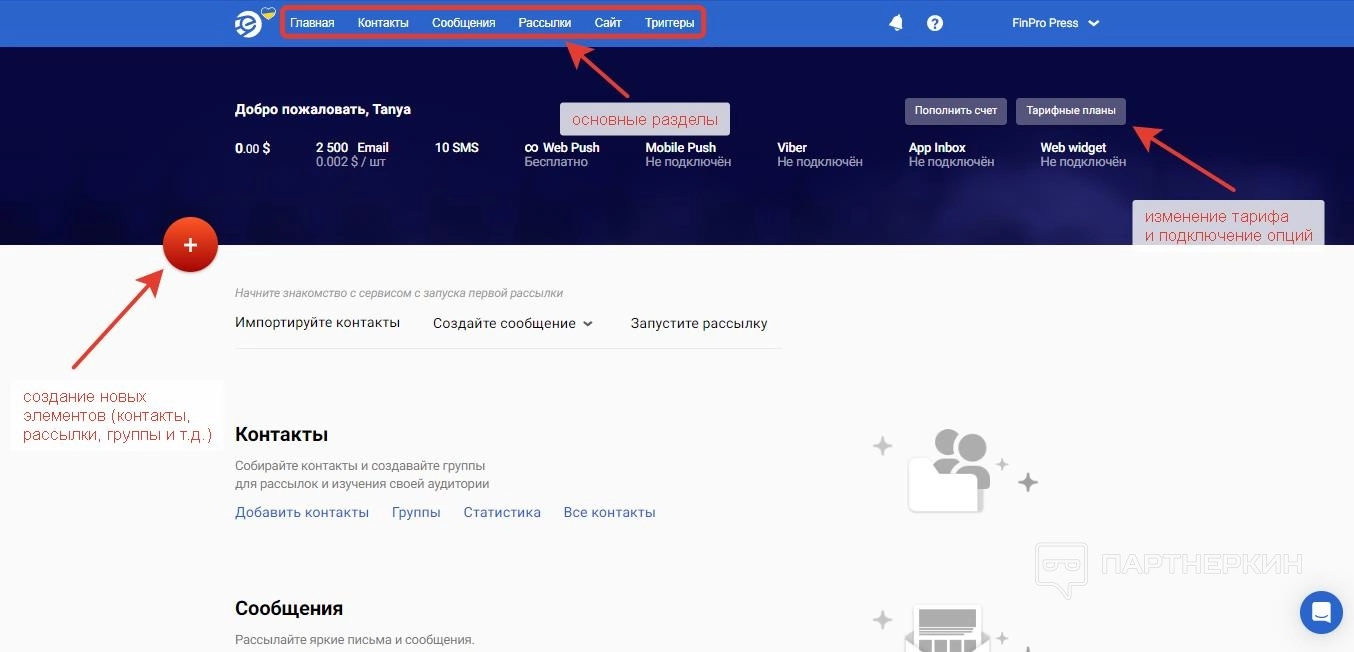Expand the FinPro Press account menu
This screenshot has height=652, width=1354.
1055,23
